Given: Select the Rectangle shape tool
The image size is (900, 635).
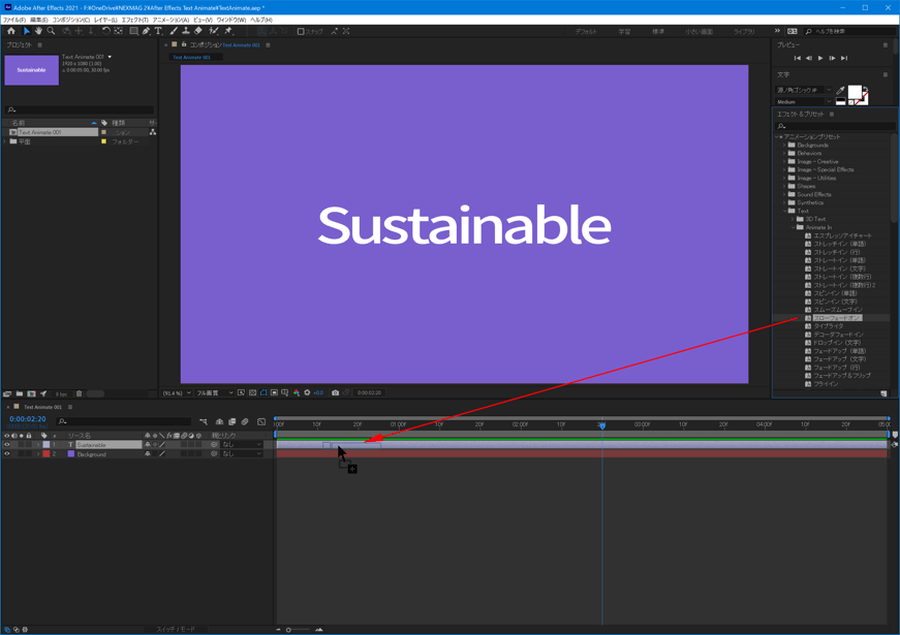Looking at the screenshot, I should click(x=133, y=31).
